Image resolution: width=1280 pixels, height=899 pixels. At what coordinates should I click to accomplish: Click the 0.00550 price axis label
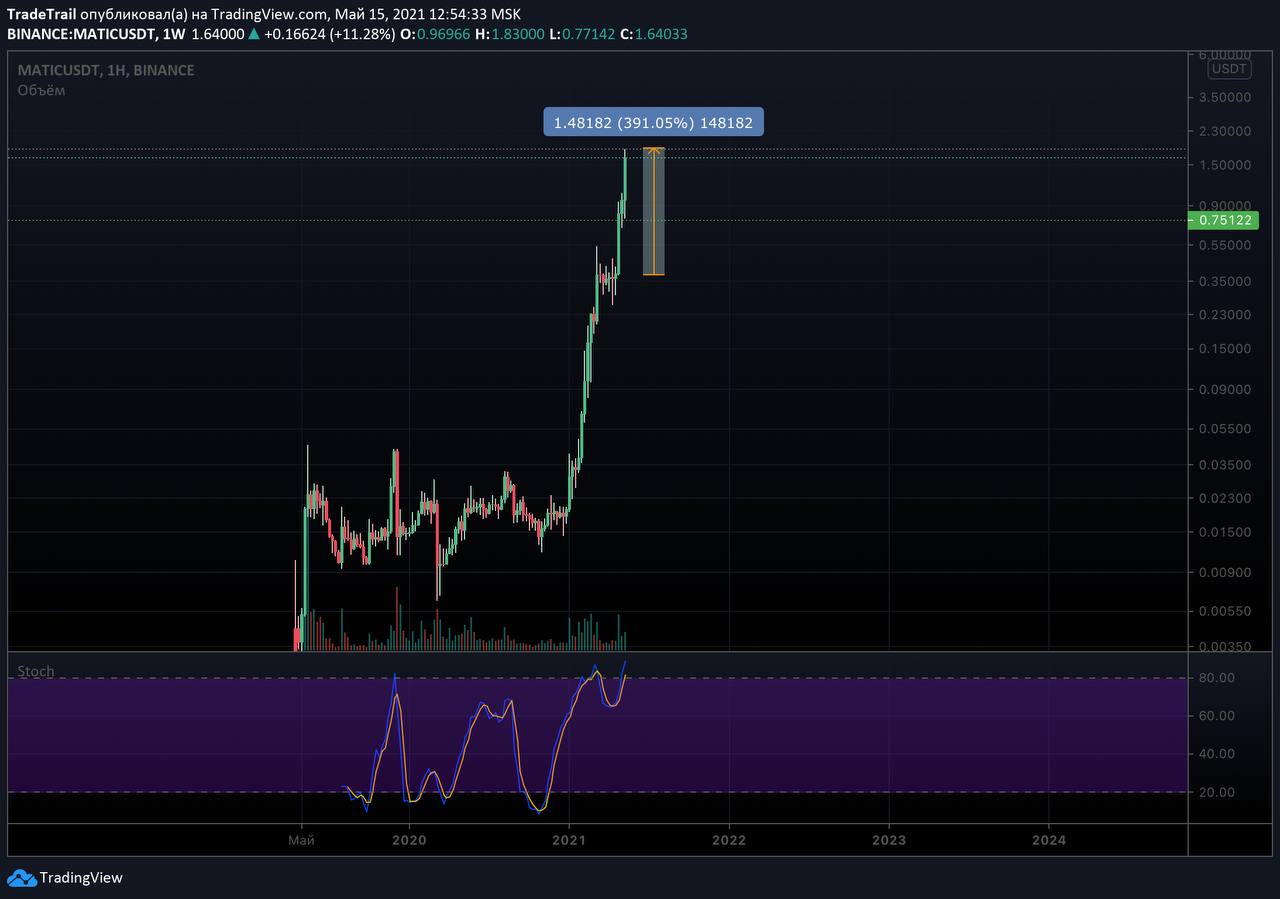[x=1224, y=611]
